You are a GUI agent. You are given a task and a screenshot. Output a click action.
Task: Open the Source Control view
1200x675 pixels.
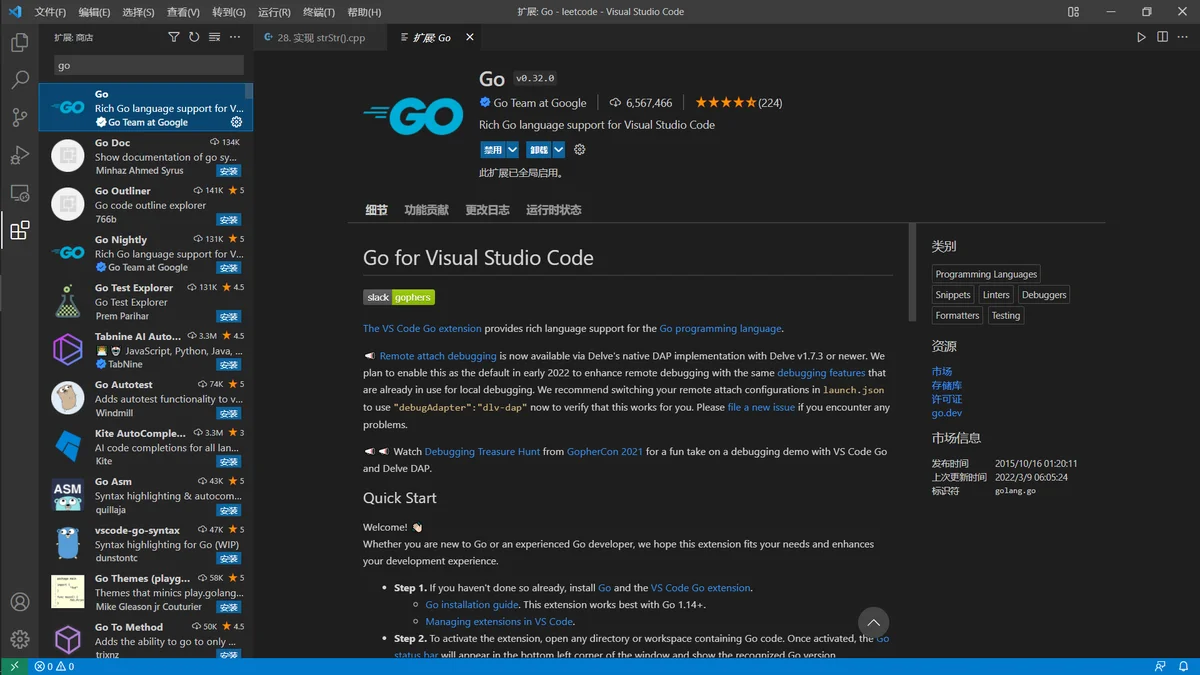(19, 117)
